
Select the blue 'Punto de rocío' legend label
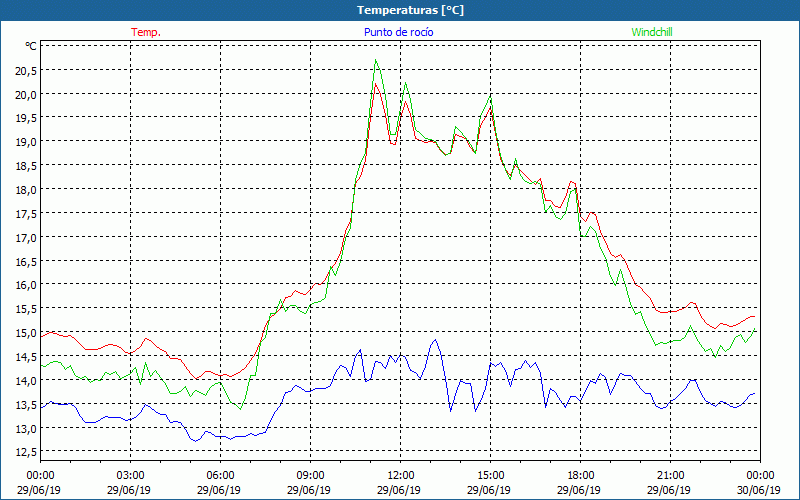pyautogui.click(x=398, y=32)
